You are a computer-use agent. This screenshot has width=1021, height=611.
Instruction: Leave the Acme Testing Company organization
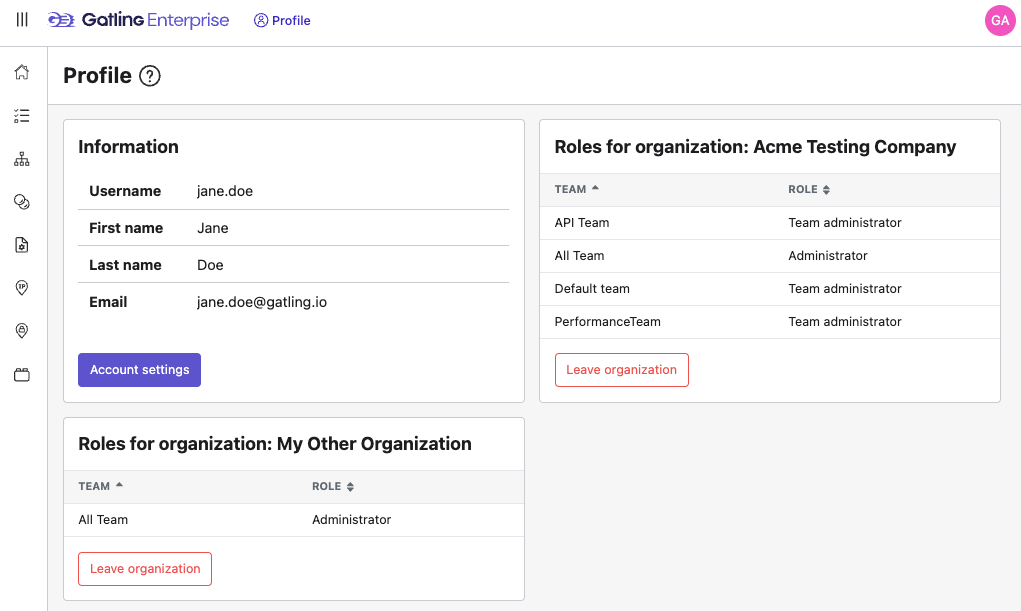pos(621,370)
